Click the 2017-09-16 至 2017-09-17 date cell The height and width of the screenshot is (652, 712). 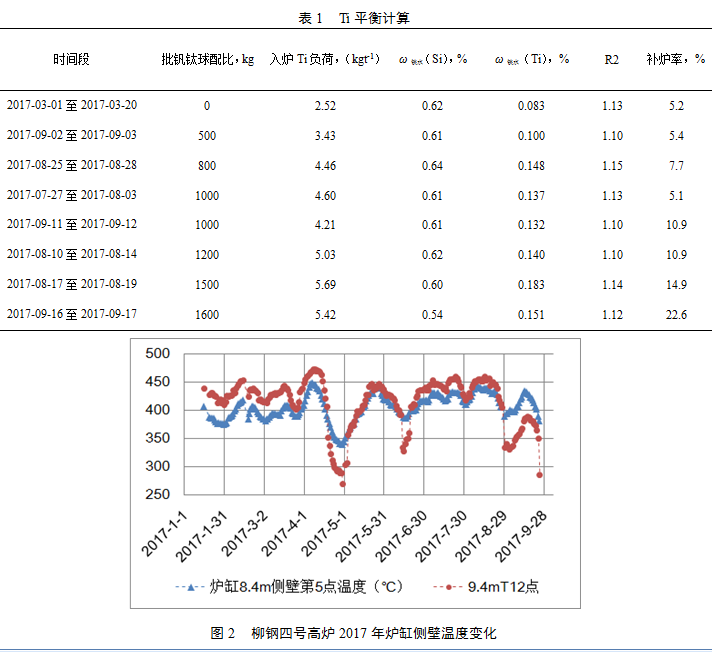tap(72, 314)
